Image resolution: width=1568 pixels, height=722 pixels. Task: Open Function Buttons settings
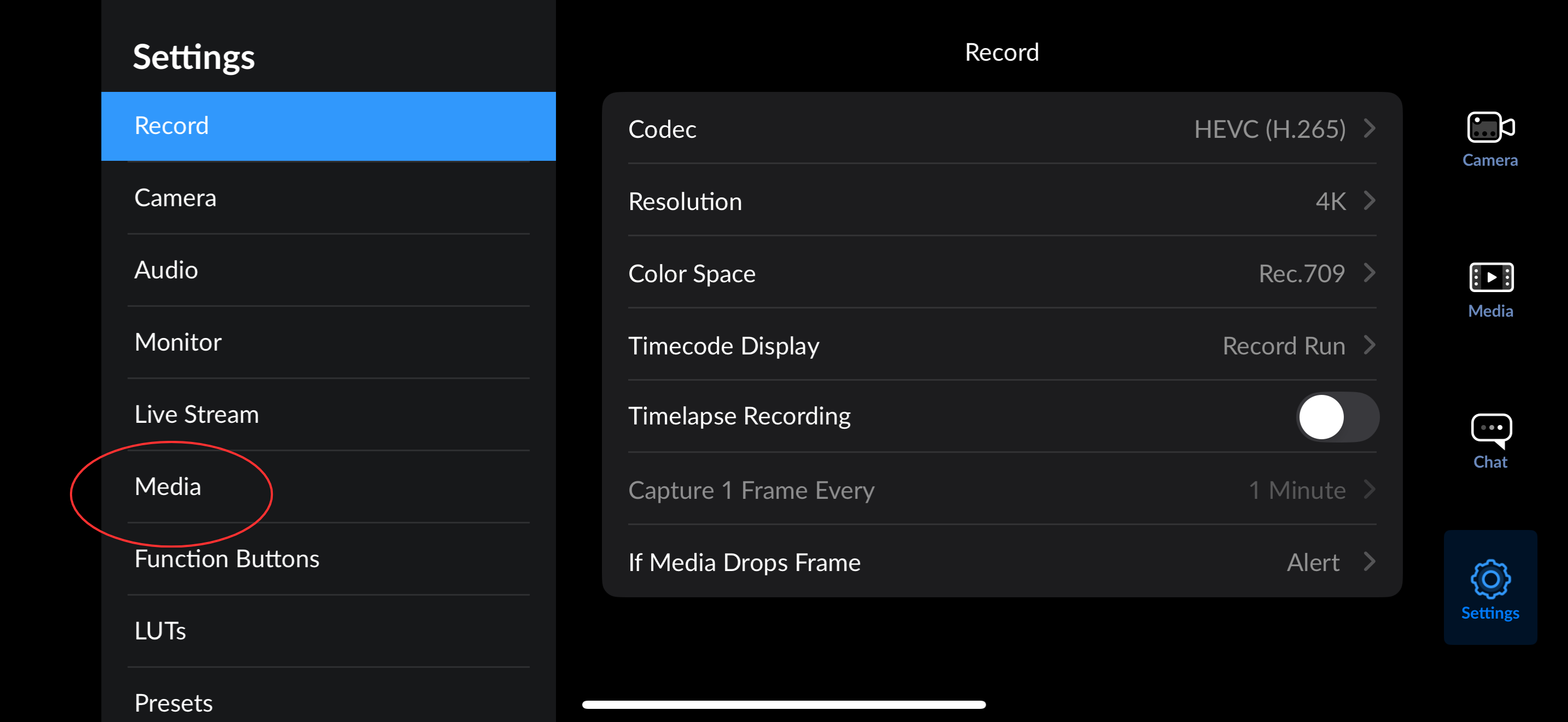point(328,559)
